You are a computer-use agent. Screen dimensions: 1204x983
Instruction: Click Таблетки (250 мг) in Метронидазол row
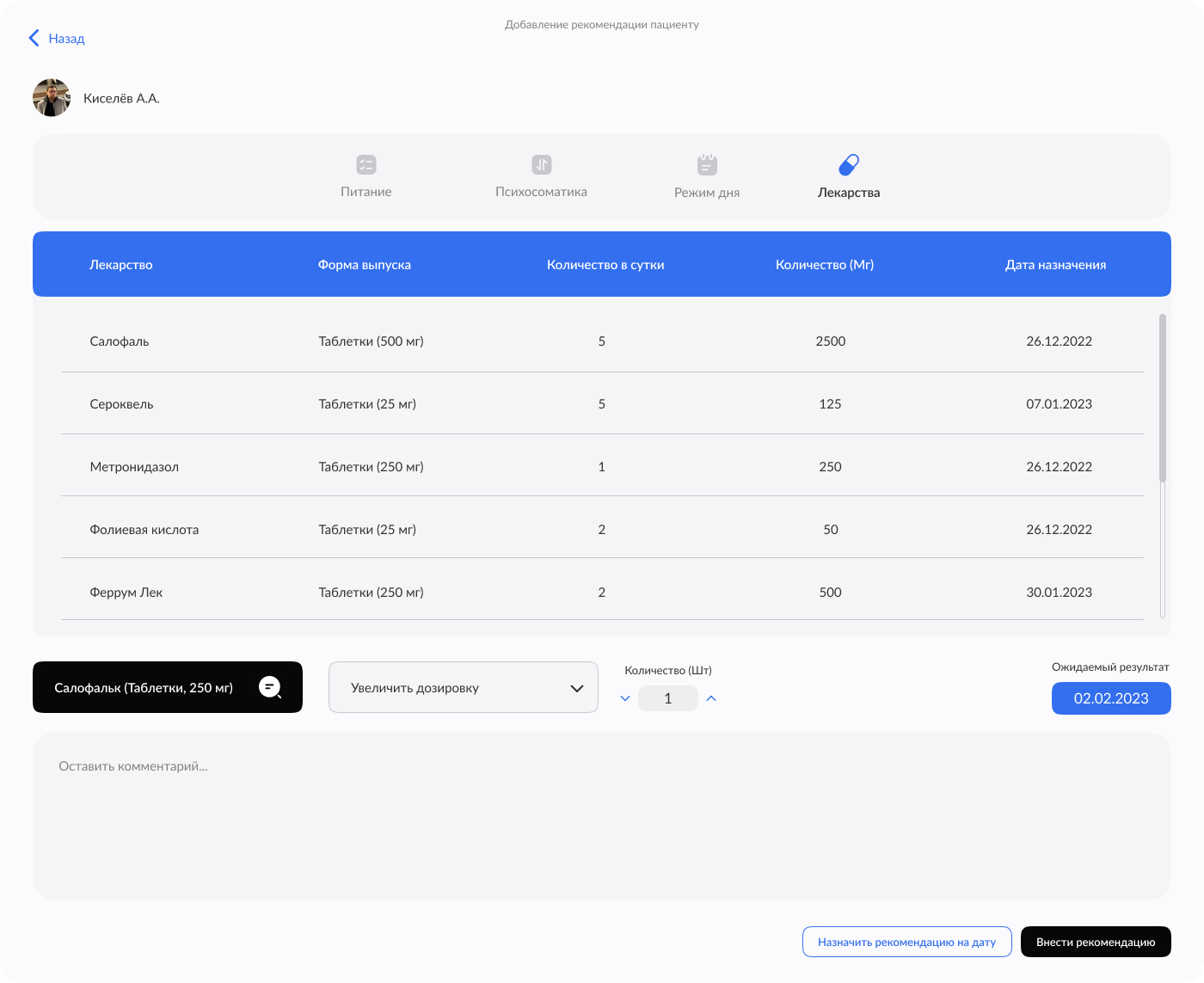[x=371, y=467]
